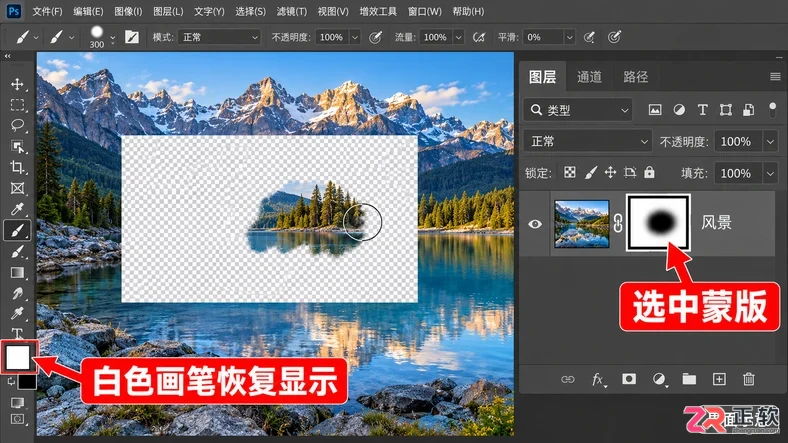
Task: Select the Object Selection tool
Action: 17,146
